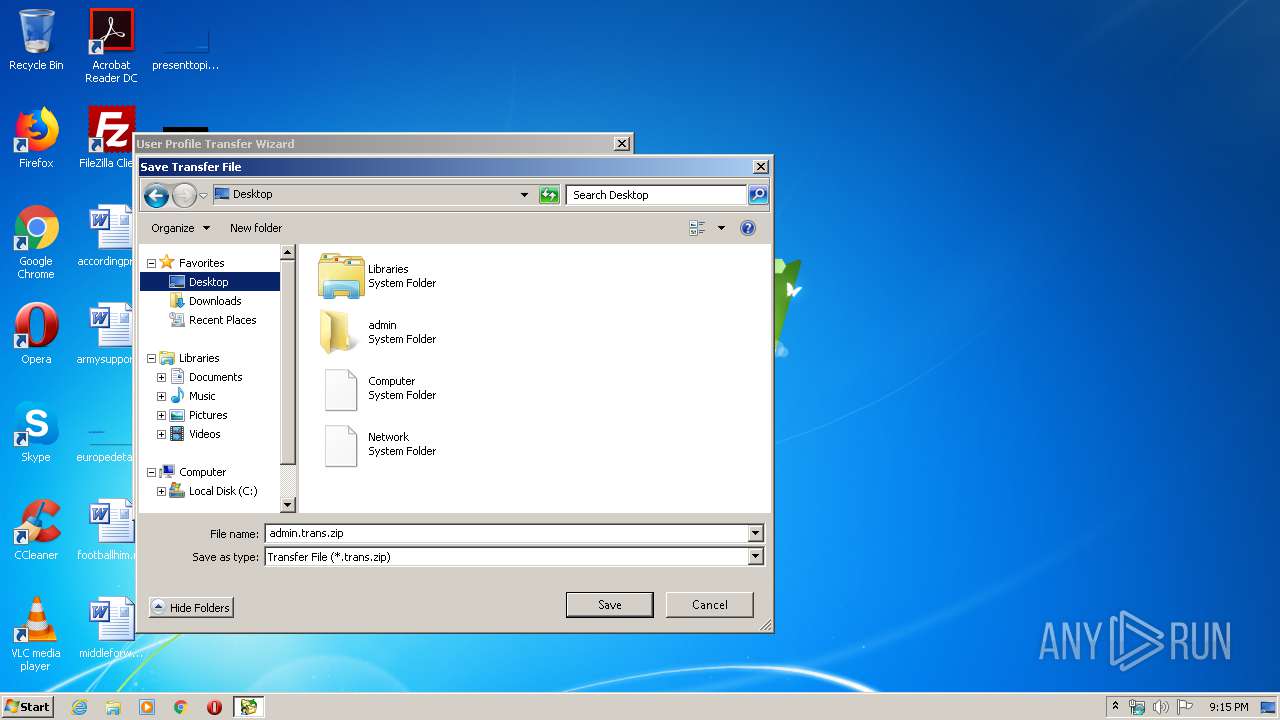The height and width of the screenshot is (720, 1280).
Task: Open Opera from the taskbar
Action: coord(214,707)
